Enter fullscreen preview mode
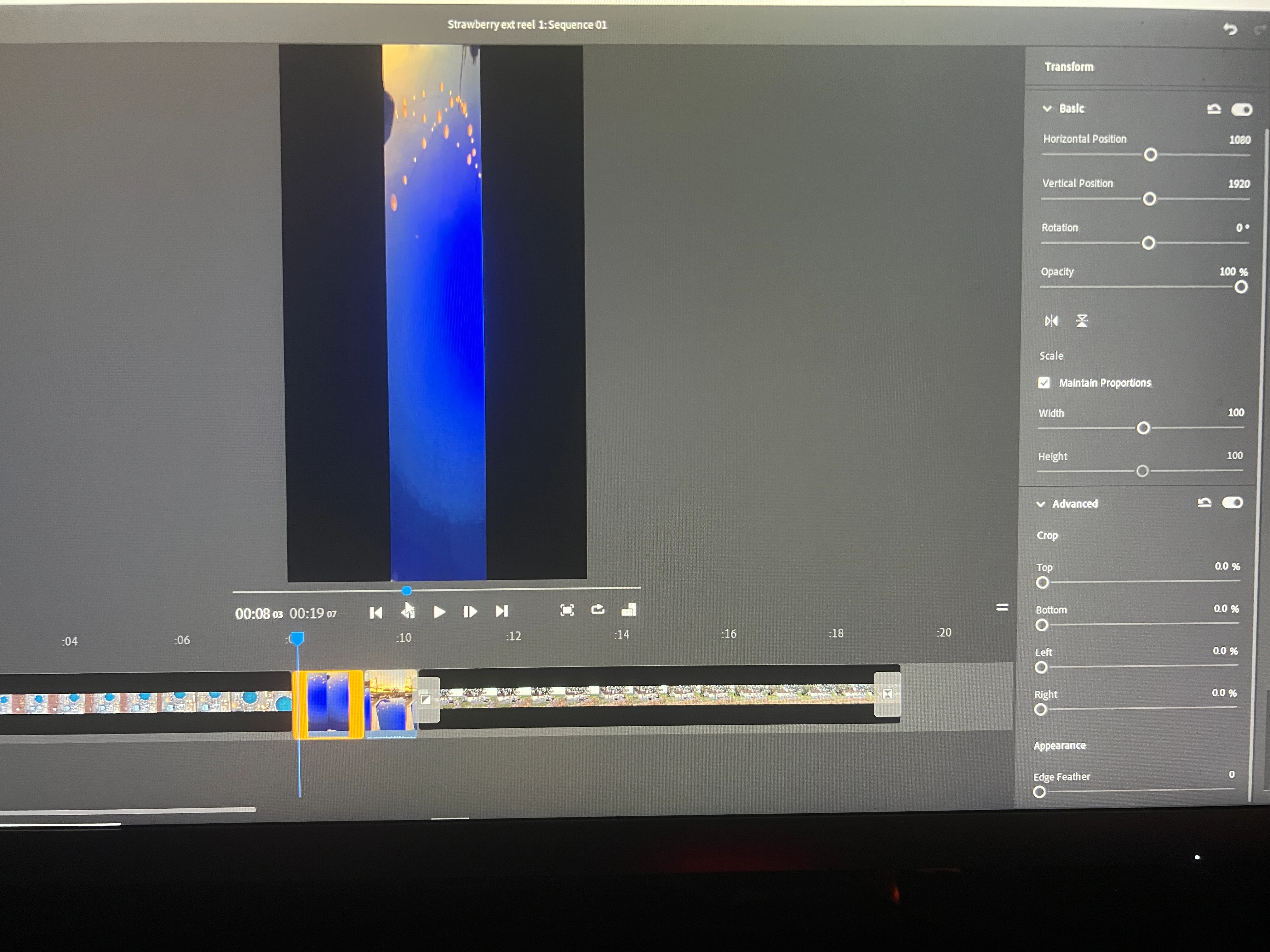This screenshot has height=952, width=1270. tap(567, 610)
